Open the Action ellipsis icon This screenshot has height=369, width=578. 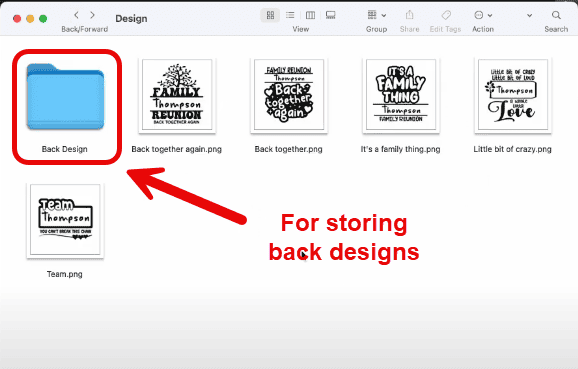click(x=478, y=15)
